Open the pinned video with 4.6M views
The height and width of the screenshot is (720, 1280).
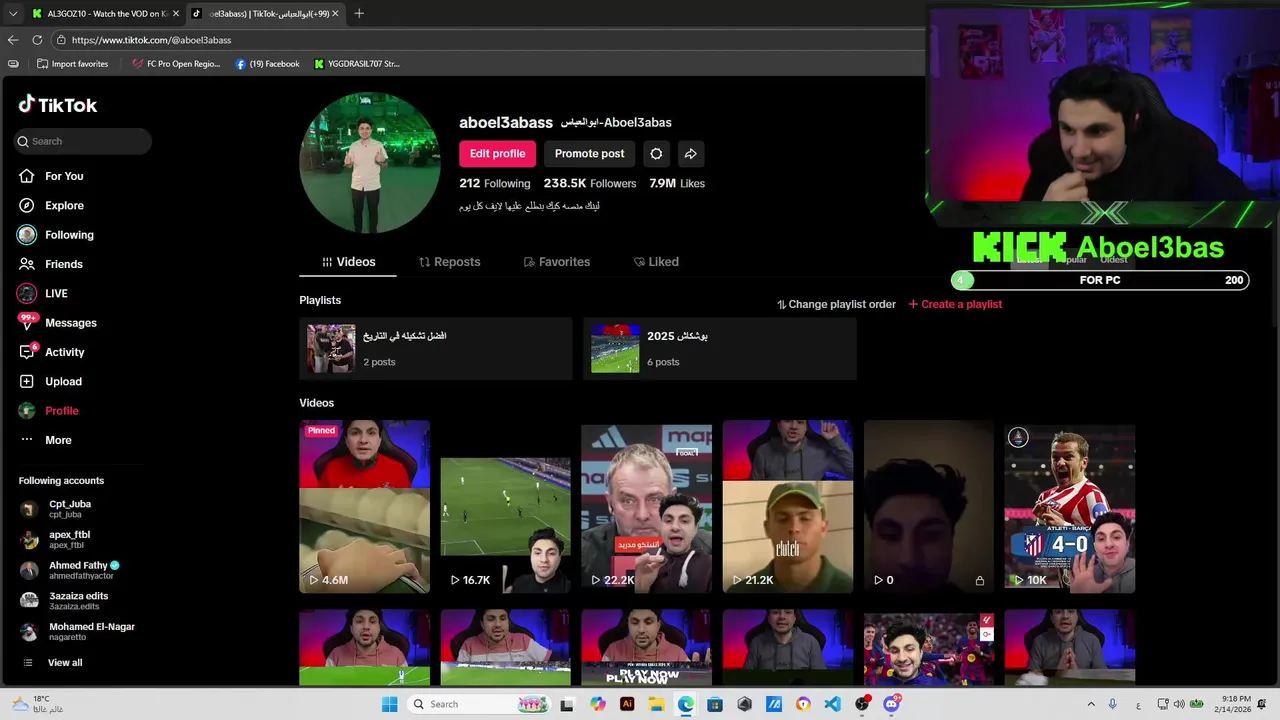[365, 507]
